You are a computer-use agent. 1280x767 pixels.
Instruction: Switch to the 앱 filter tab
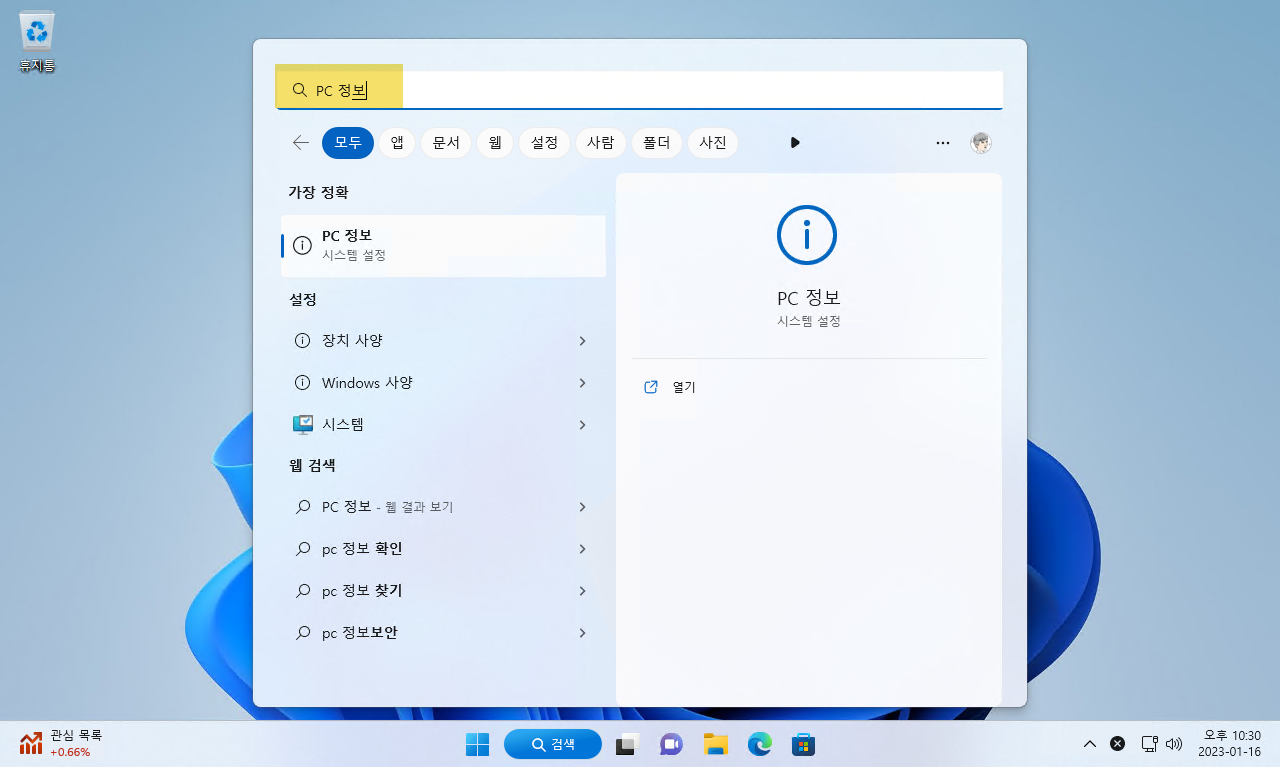[397, 143]
